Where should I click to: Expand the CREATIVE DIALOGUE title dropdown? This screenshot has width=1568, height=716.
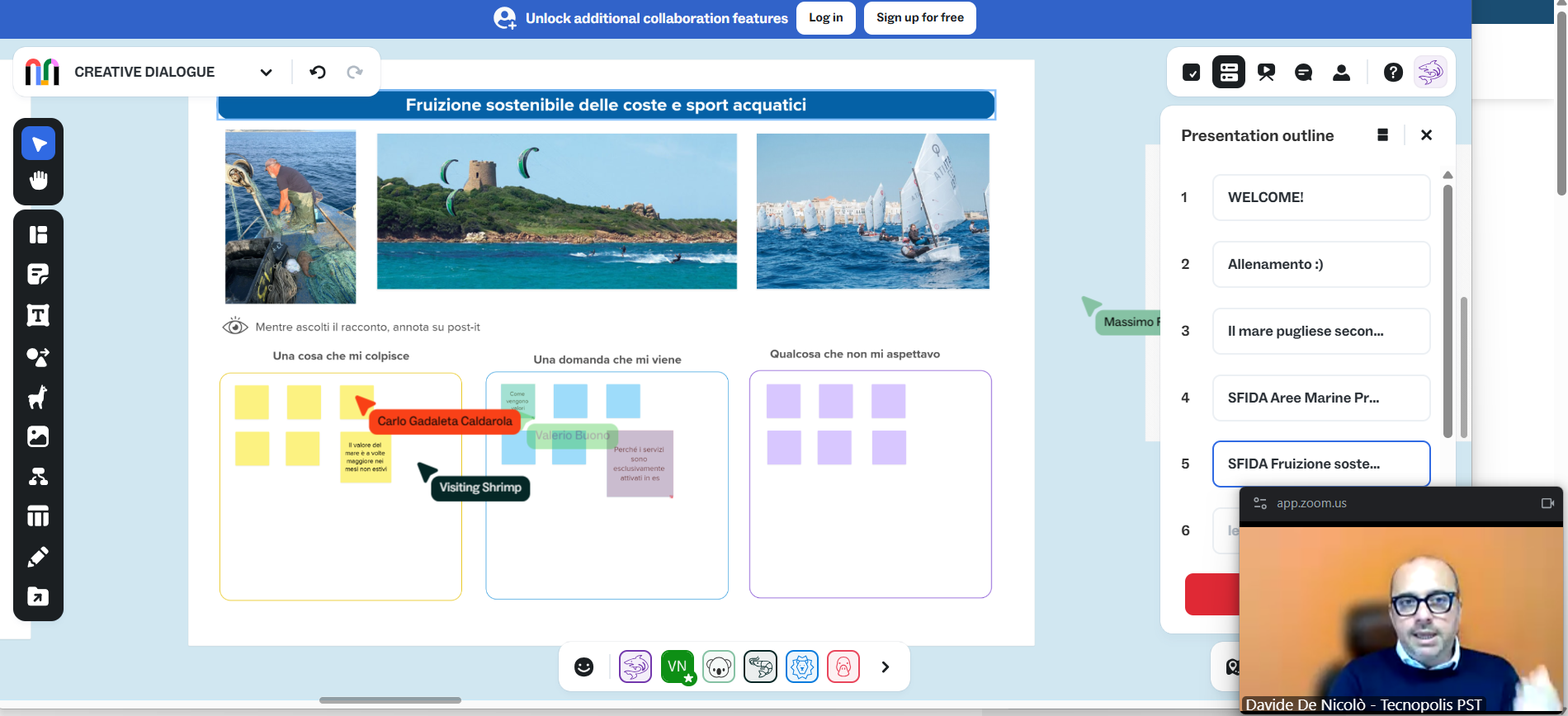click(x=266, y=73)
